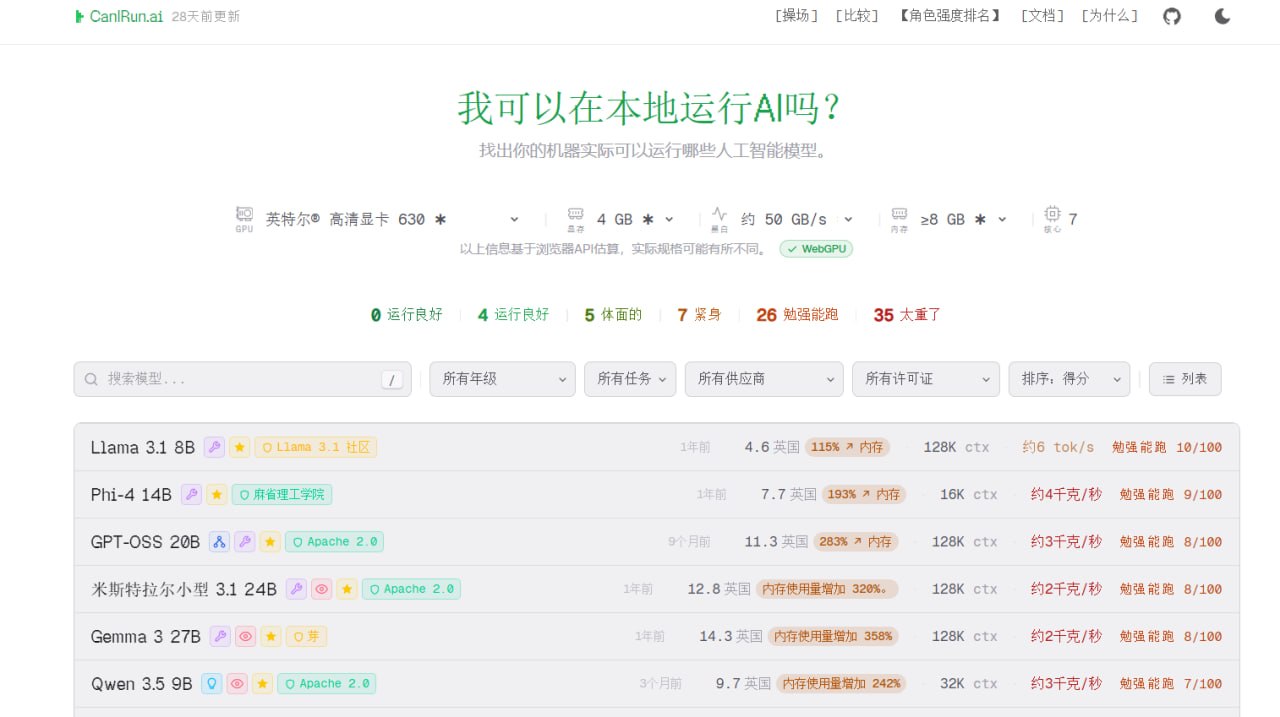Click the magnifier icon in search box
The width and height of the screenshot is (1280, 717).
pyautogui.click(x=91, y=379)
